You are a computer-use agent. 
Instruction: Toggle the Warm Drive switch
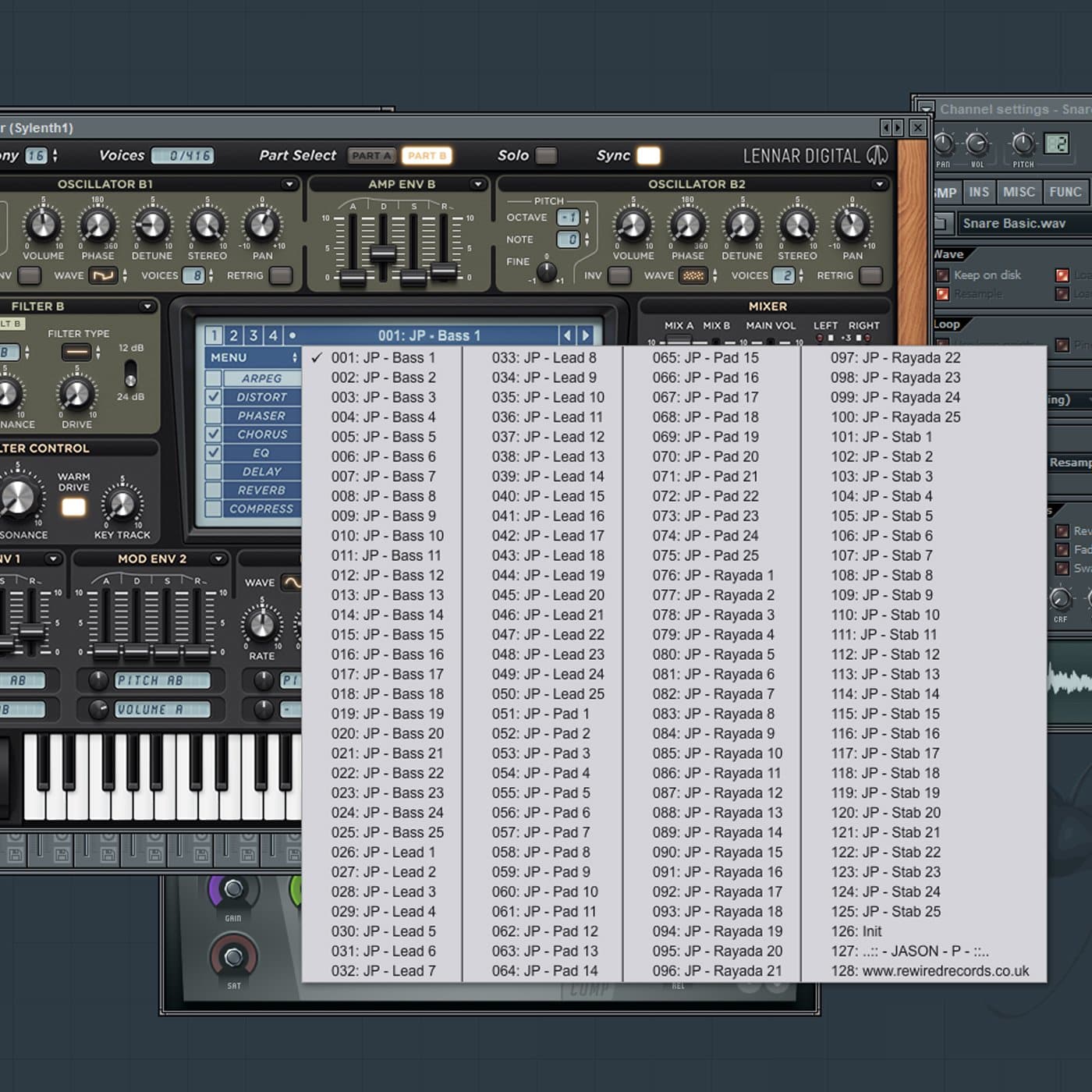pos(73,508)
